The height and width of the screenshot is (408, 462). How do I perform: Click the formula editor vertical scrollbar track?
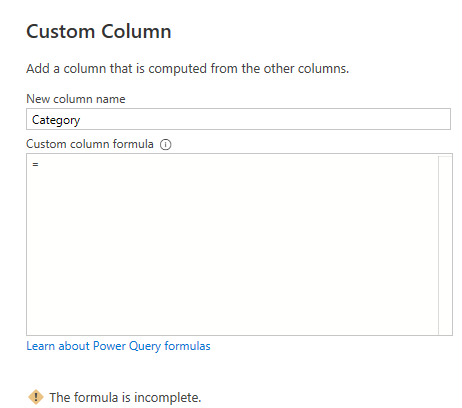pyautogui.click(x=445, y=245)
